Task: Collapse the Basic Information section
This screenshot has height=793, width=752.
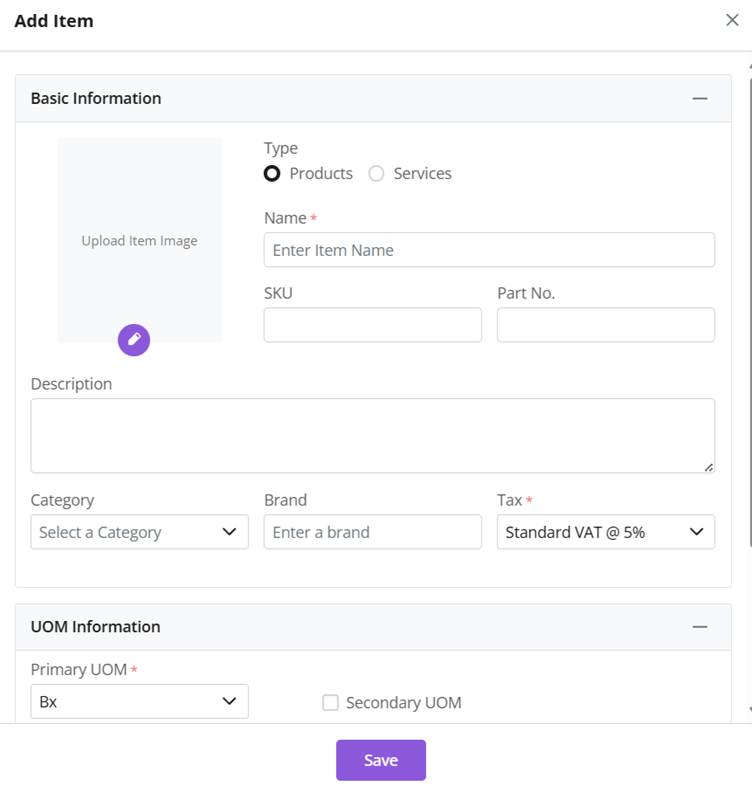Action: [x=700, y=98]
